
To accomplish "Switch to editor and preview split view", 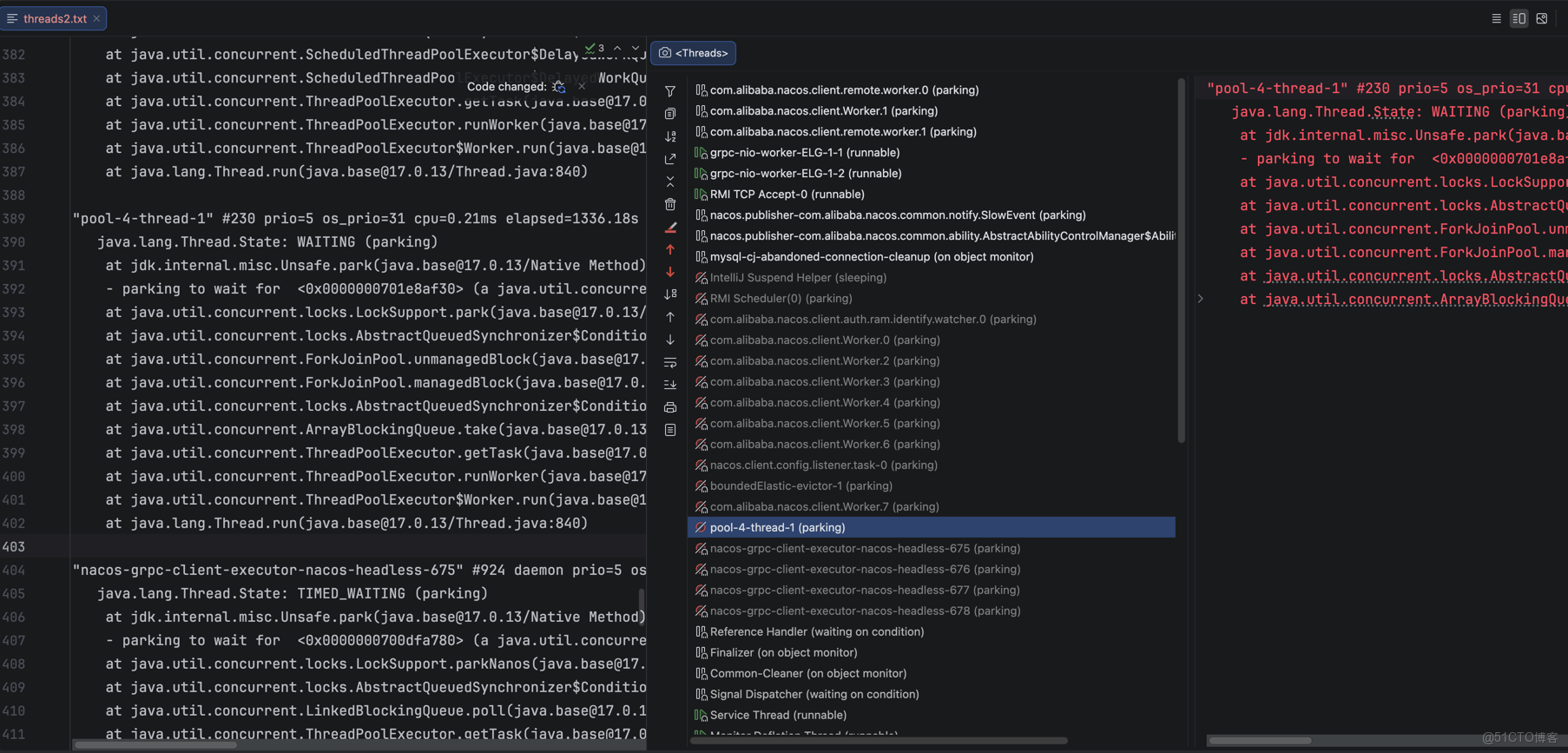I will coord(1519,18).
